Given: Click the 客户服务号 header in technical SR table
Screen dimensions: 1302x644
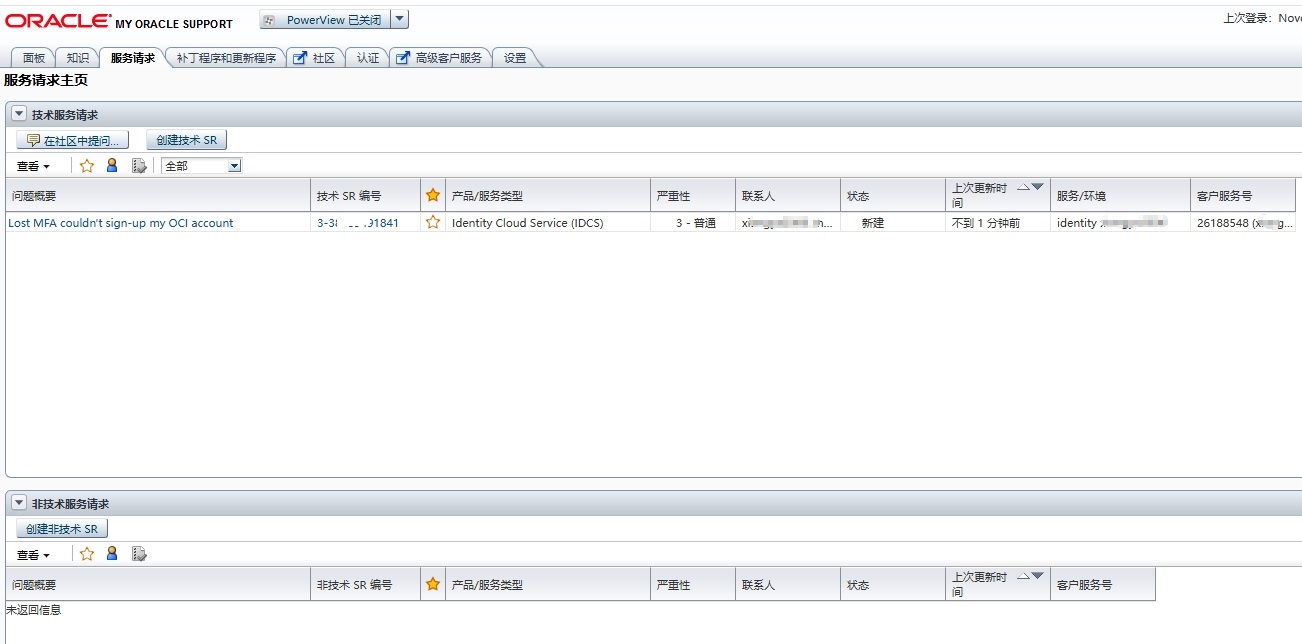Looking at the screenshot, I should tap(1243, 195).
